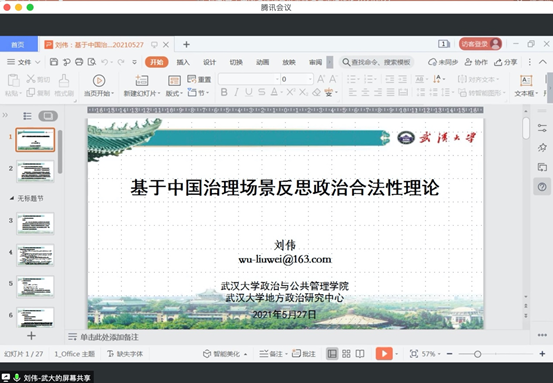Toggle thumbnail view in slide panel
This screenshot has height=383, width=553.
pyautogui.click(x=48, y=116)
